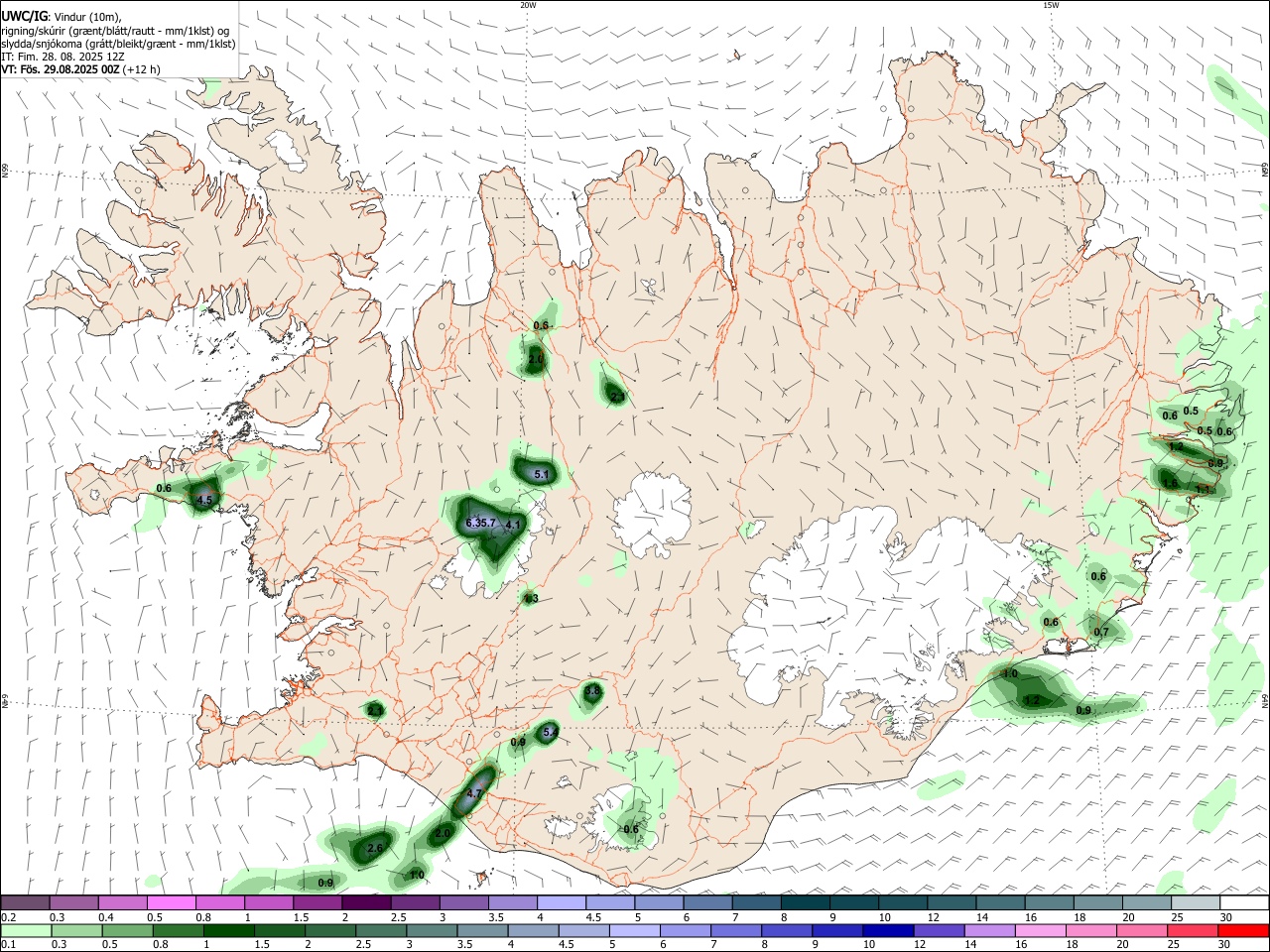1270x952 pixels.
Task: Click the '5.4' precipitation value on the map
Action: point(551,732)
